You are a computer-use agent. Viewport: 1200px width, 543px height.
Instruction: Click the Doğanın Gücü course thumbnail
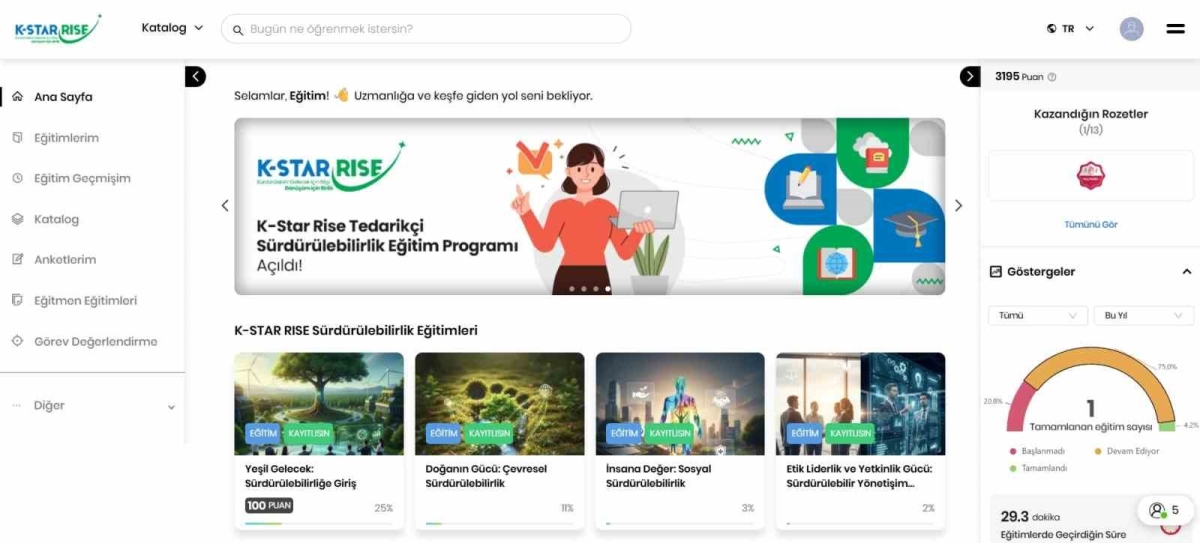pyautogui.click(x=499, y=403)
